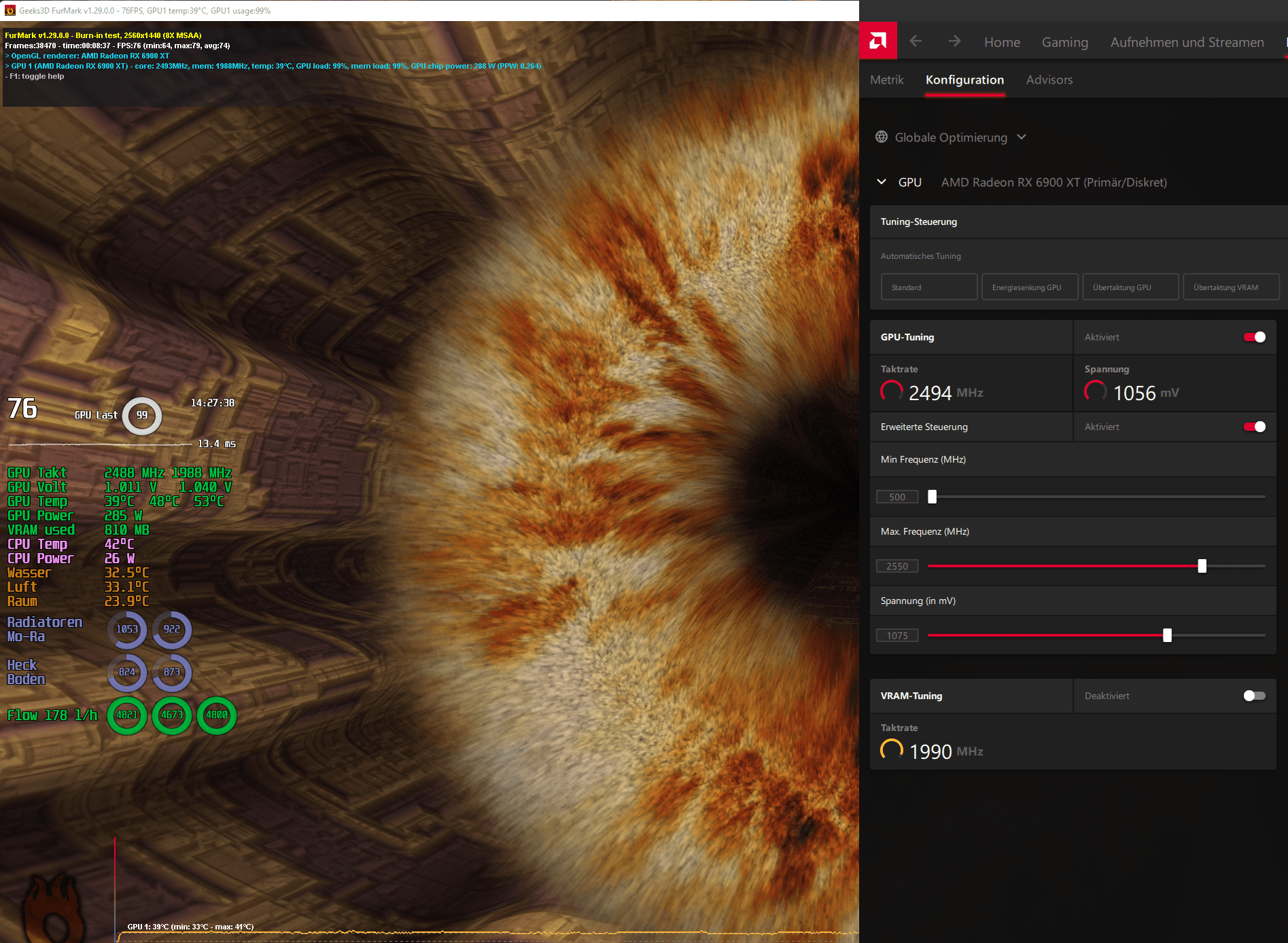Click the Heck Boden gauge showing 824
This screenshot has width=1288, height=943.
click(x=127, y=672)
